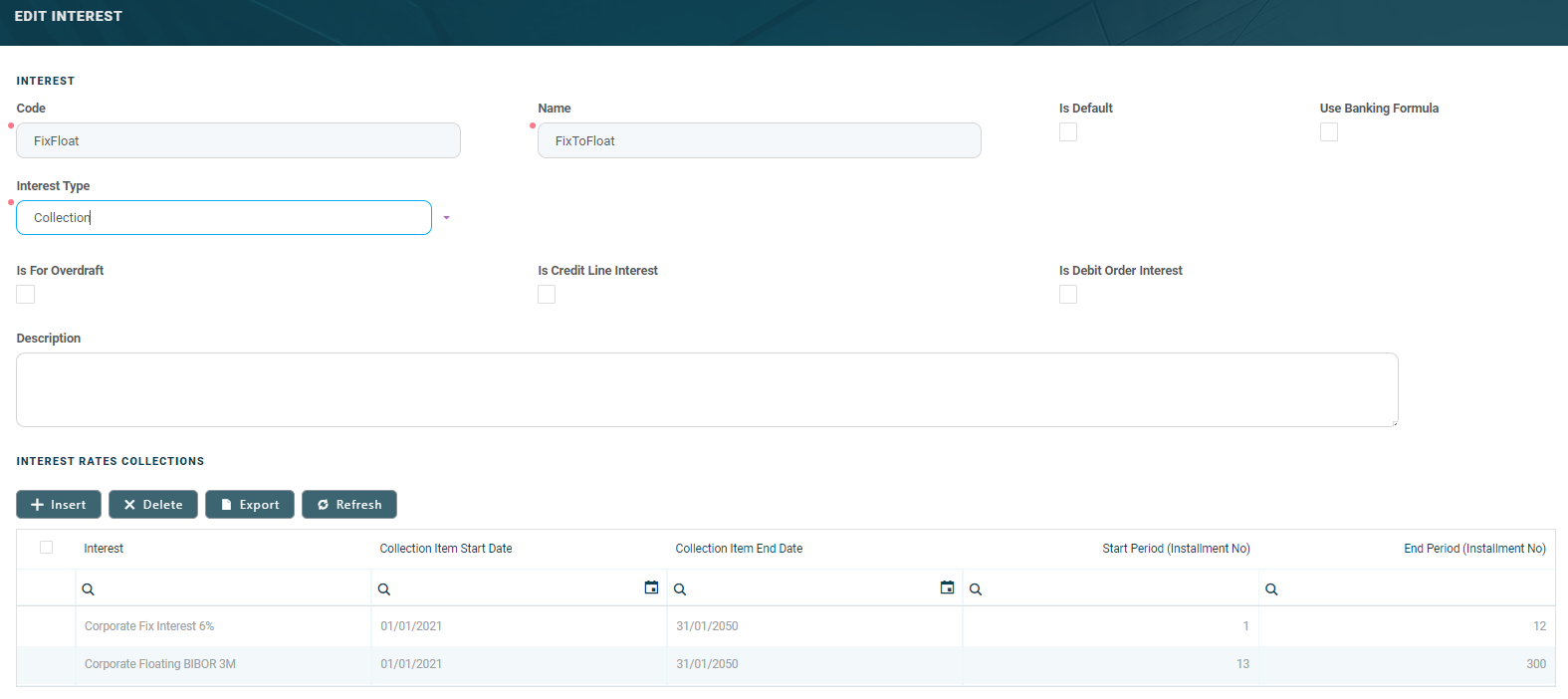The width and height of the screenshot is (1568, 699).
Task: Open the Interest Type dropdown arrow
Action: point(446,218)
